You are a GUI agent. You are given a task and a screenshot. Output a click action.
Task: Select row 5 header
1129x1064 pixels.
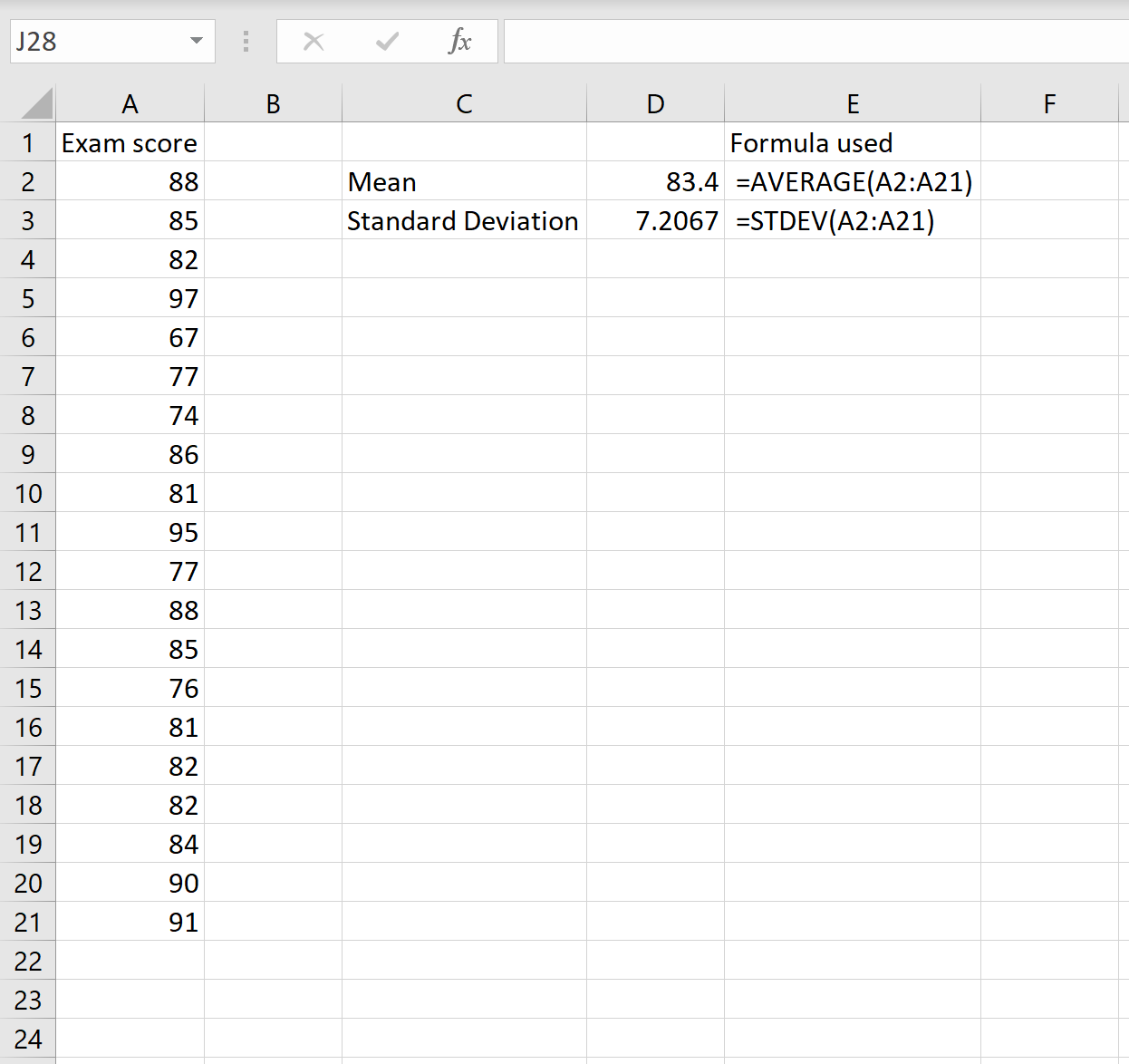click(28, 299)
